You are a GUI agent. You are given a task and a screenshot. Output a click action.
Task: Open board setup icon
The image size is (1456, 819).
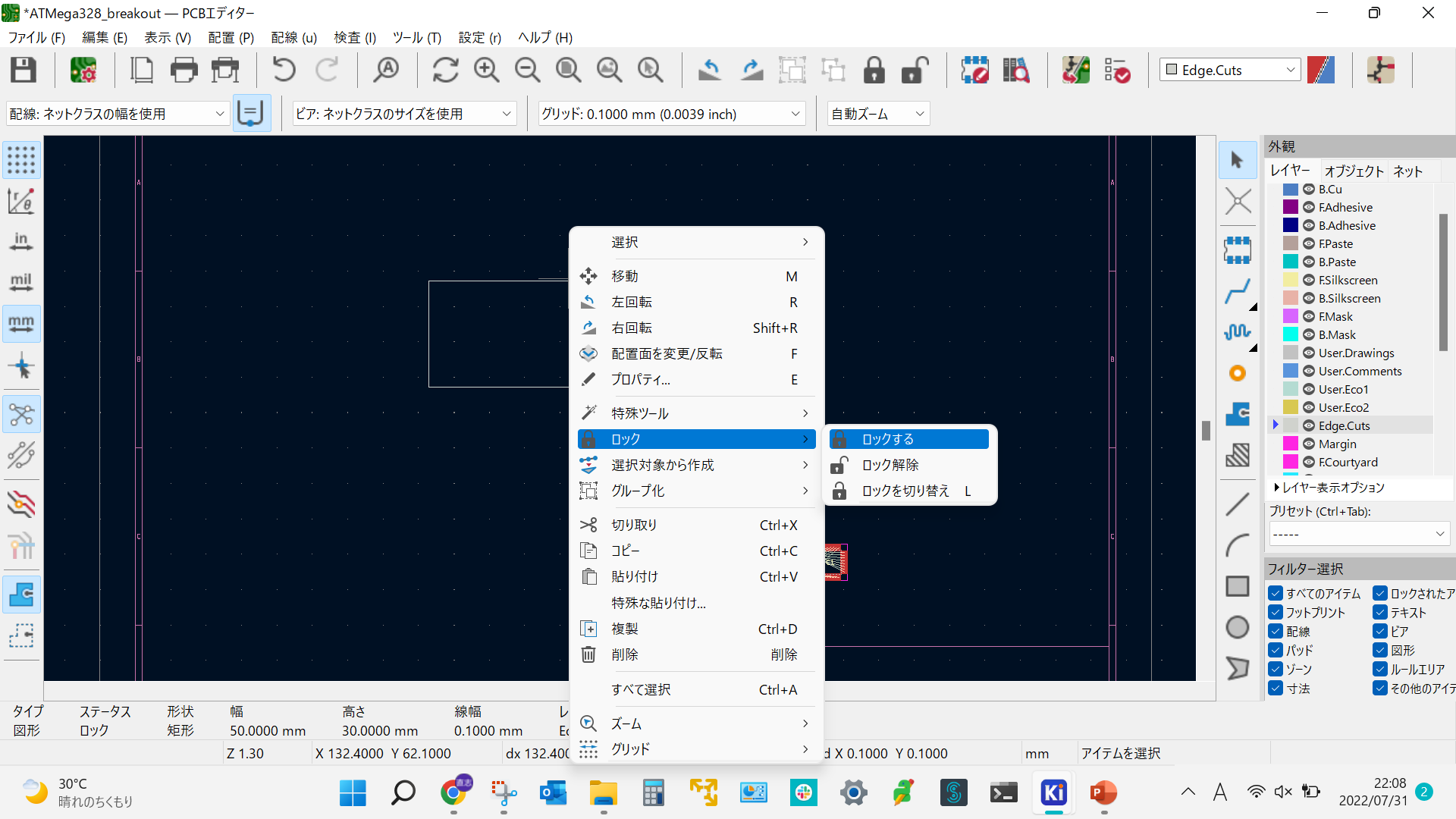(83, 70)
